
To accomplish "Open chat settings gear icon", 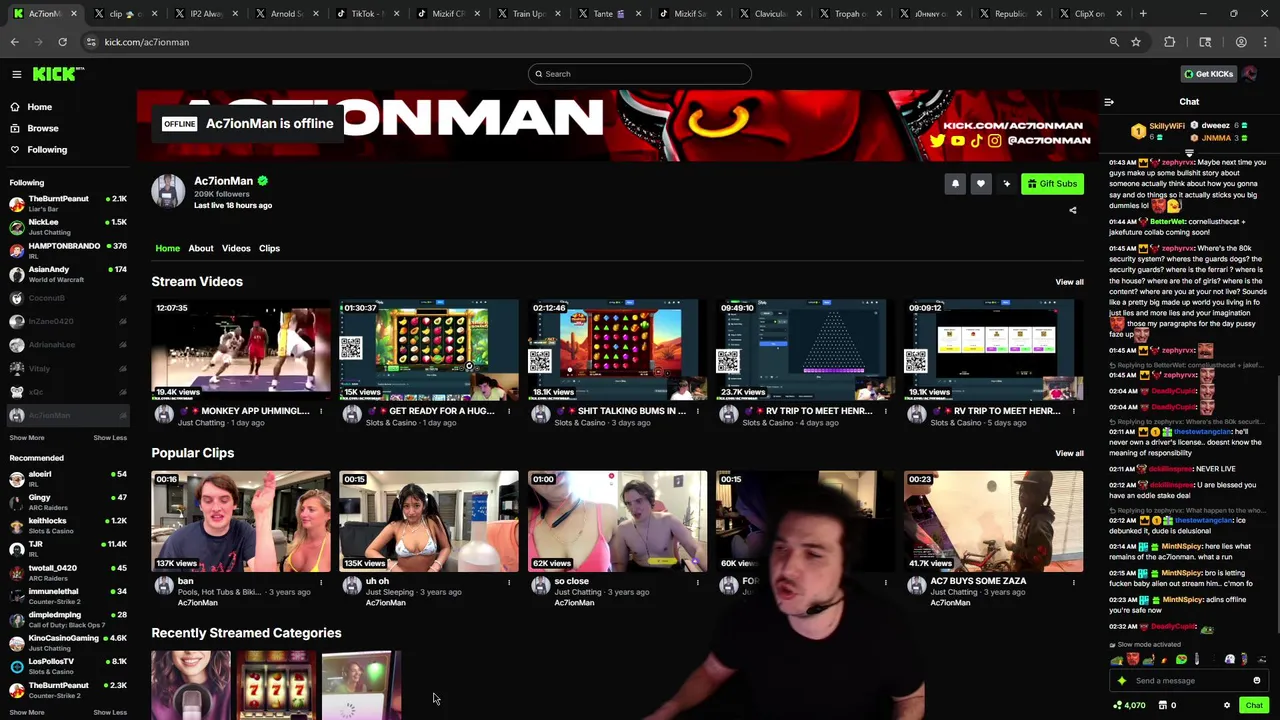I will tap(1227, 705).
